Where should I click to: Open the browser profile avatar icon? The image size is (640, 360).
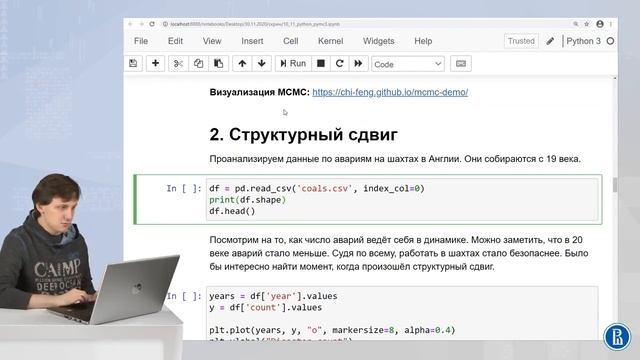tap(600, 24)
